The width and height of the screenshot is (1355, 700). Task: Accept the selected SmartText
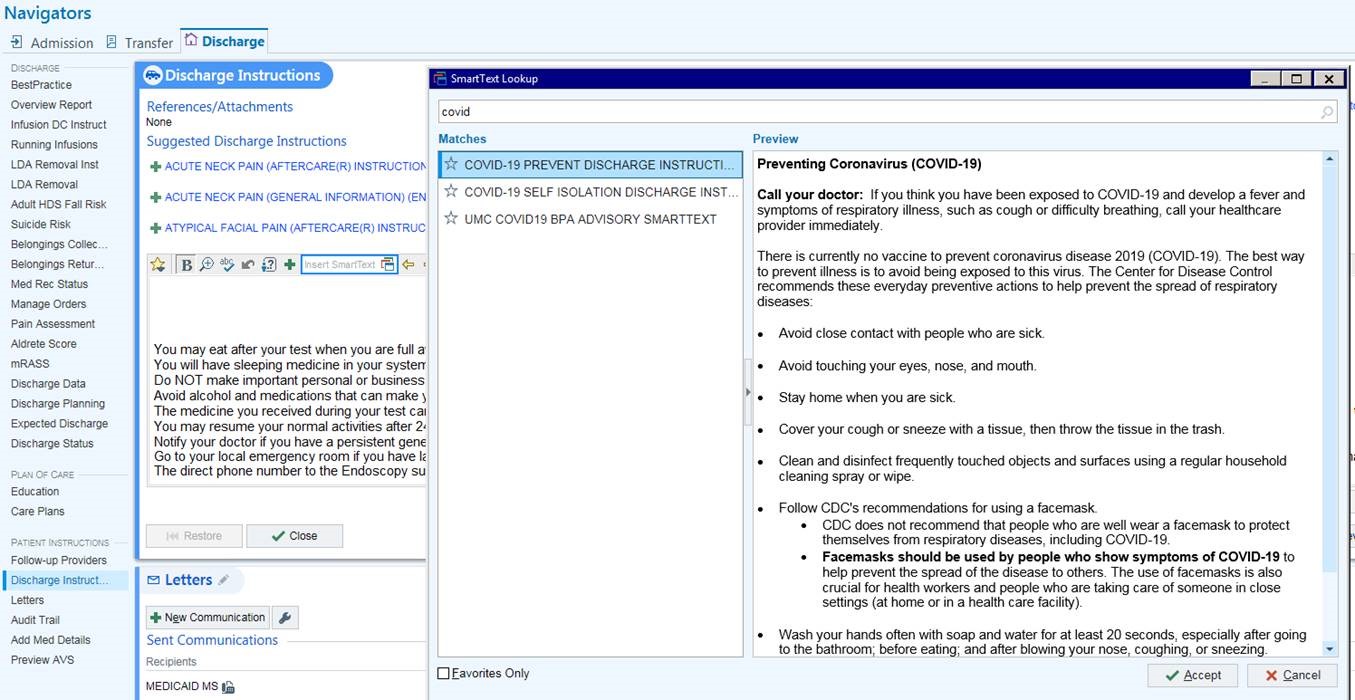(x=1194, y=675)
